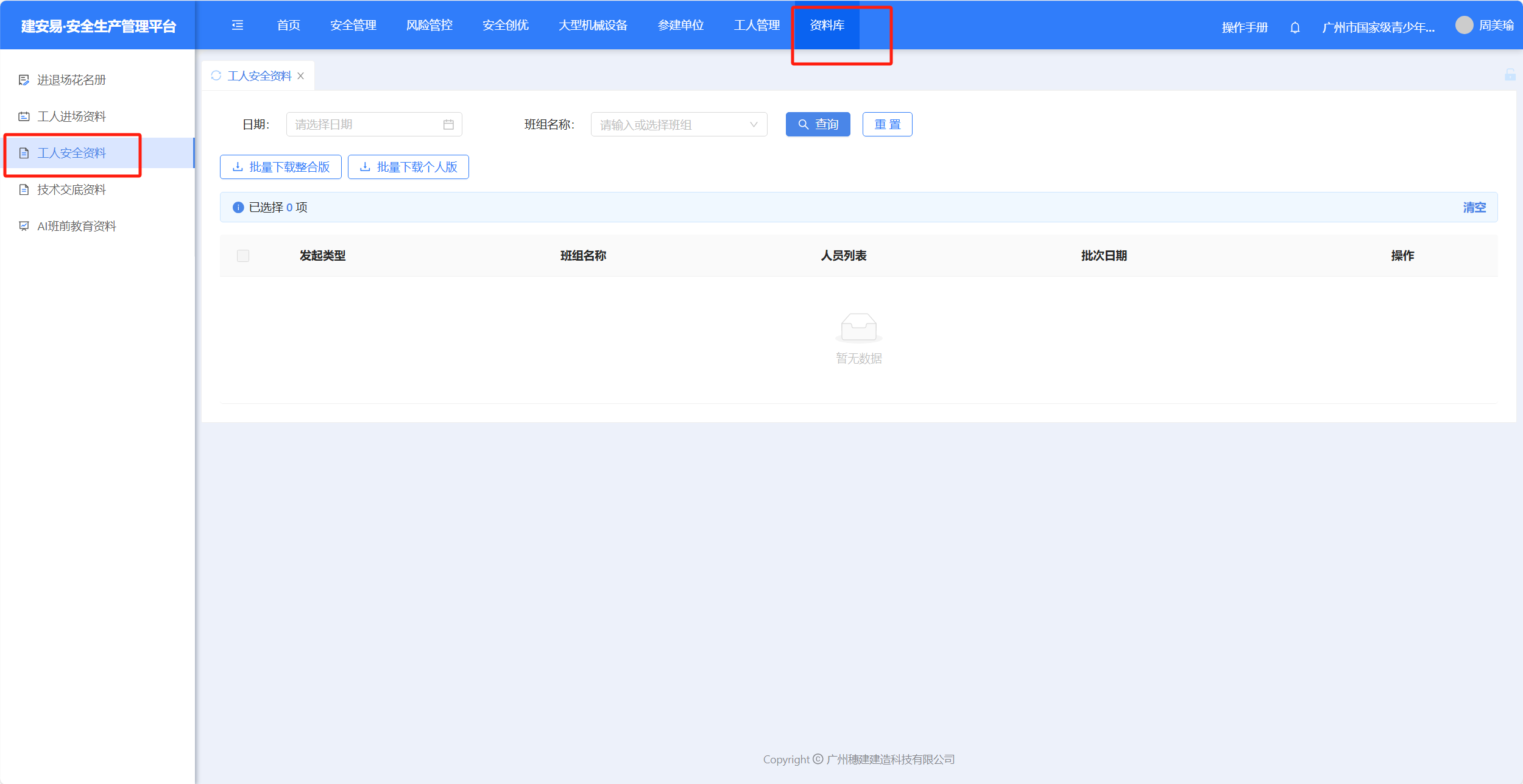The height and width of the screenshot is (784, 1523).
Task: Click the AI班前教育资料 sidebar icon
Action: (x=24, y=226)
